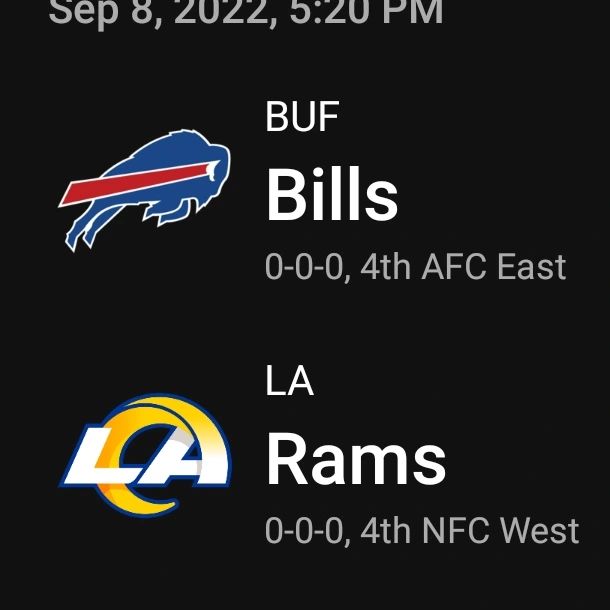Click the Rams 0-0-0 record
The width and height of the screenshot is (610, 610).
[x=305, y=531]
